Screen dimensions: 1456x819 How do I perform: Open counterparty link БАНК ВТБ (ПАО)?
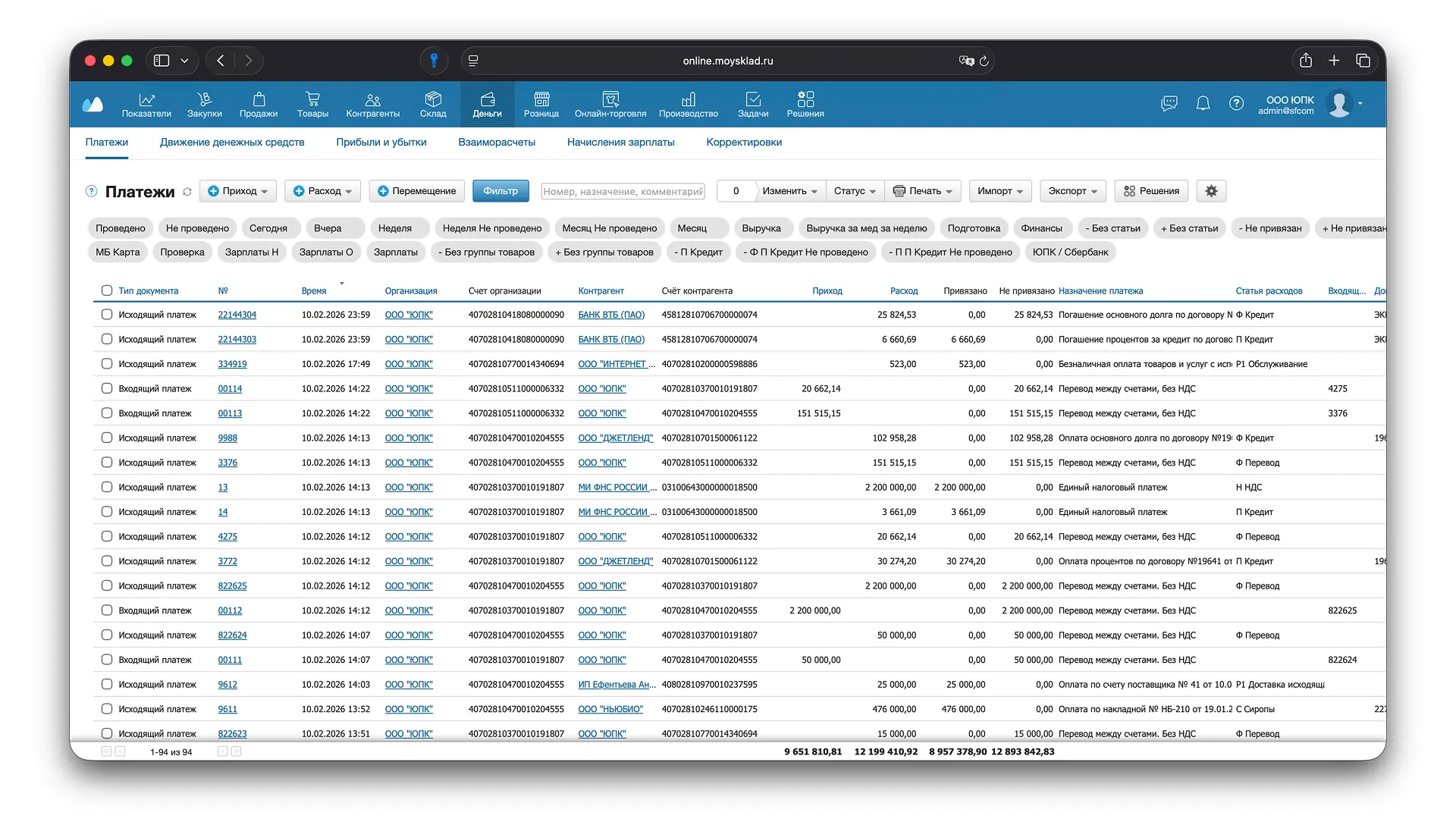click(x=611, y=315)
